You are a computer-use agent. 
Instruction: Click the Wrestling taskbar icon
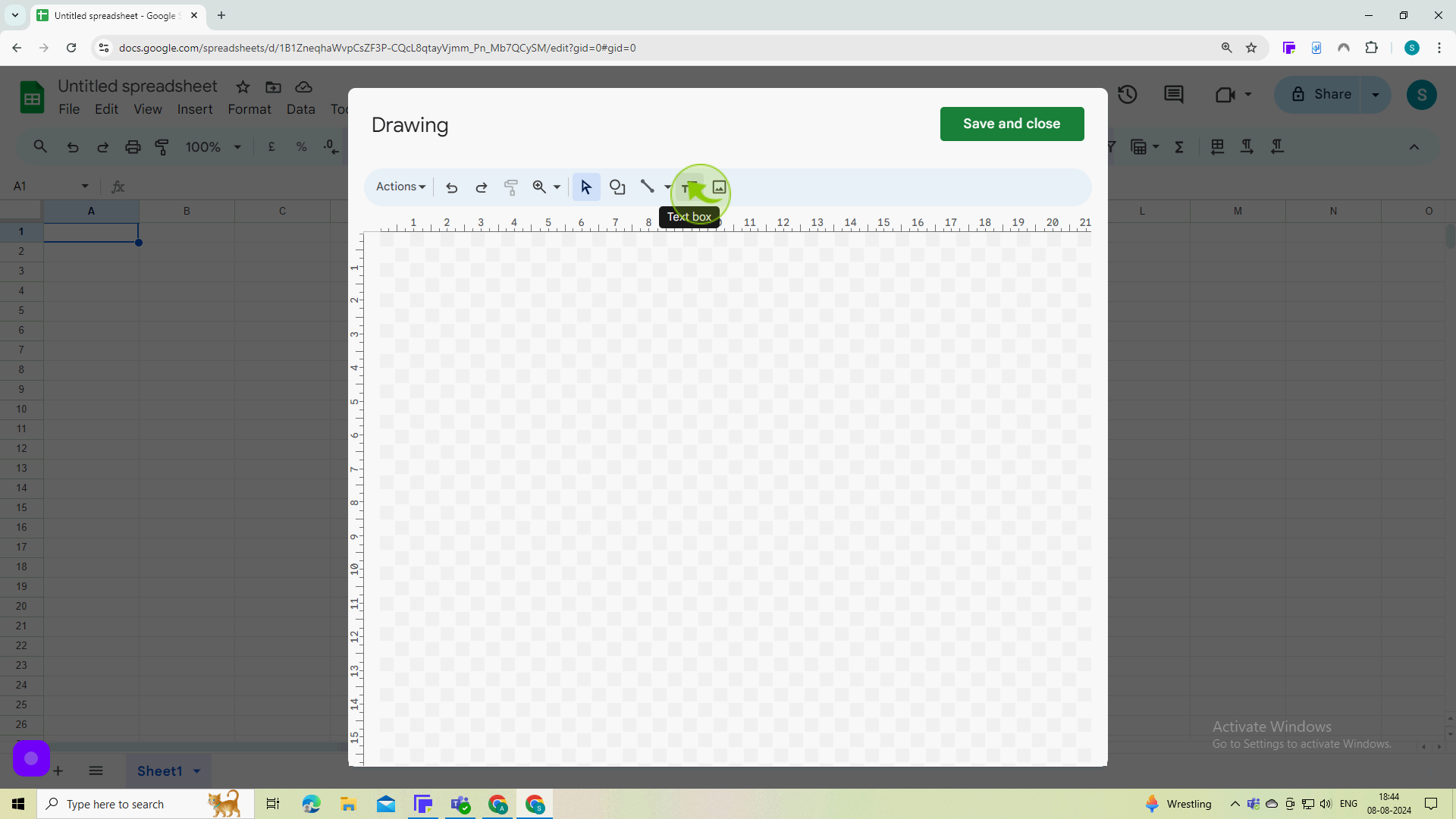point(1152,803)
